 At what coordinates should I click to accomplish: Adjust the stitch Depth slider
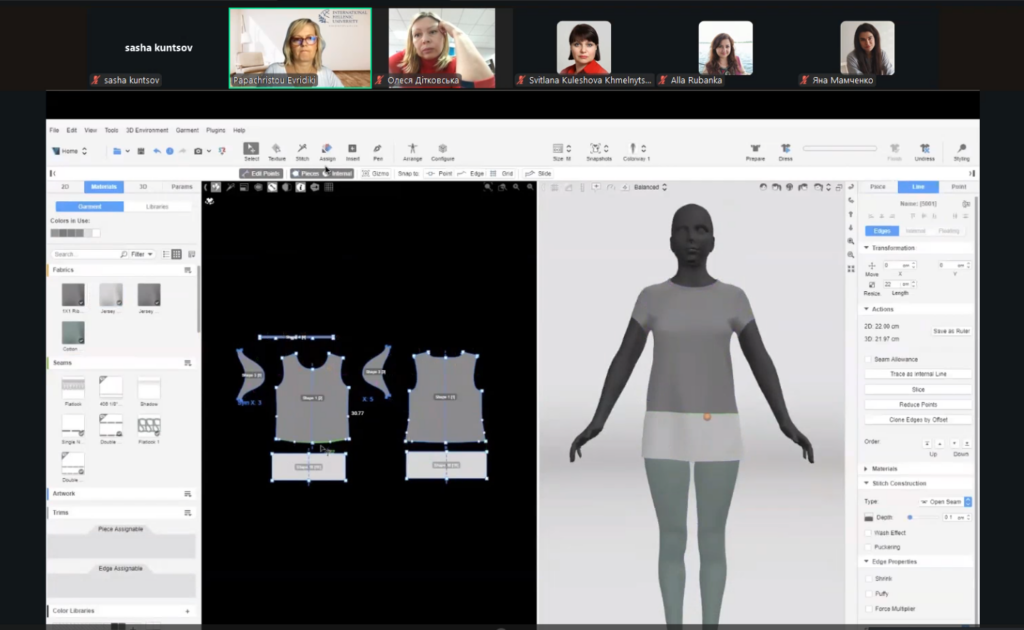tap(910, 517)
